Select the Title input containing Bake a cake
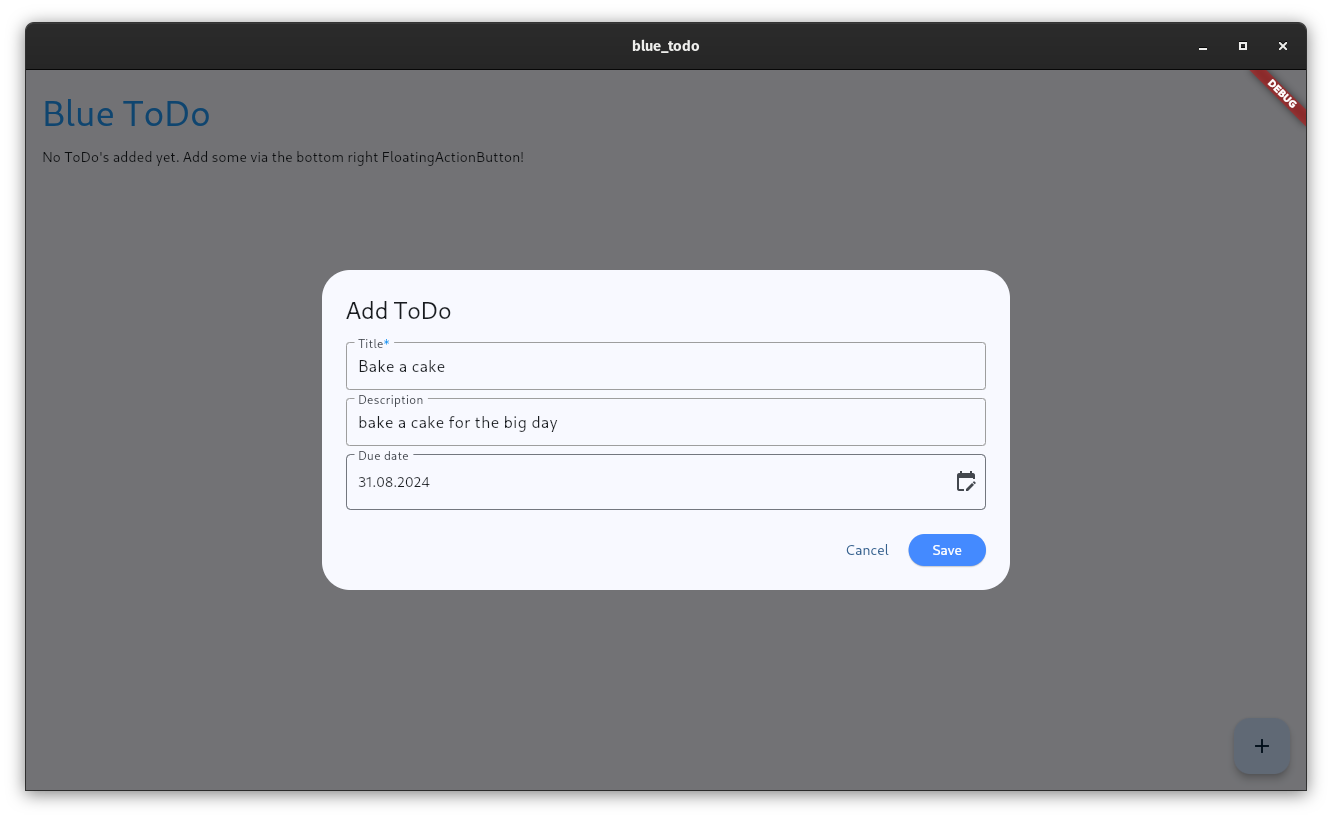This screenshot has height=819, width=1332. (665, 366)
